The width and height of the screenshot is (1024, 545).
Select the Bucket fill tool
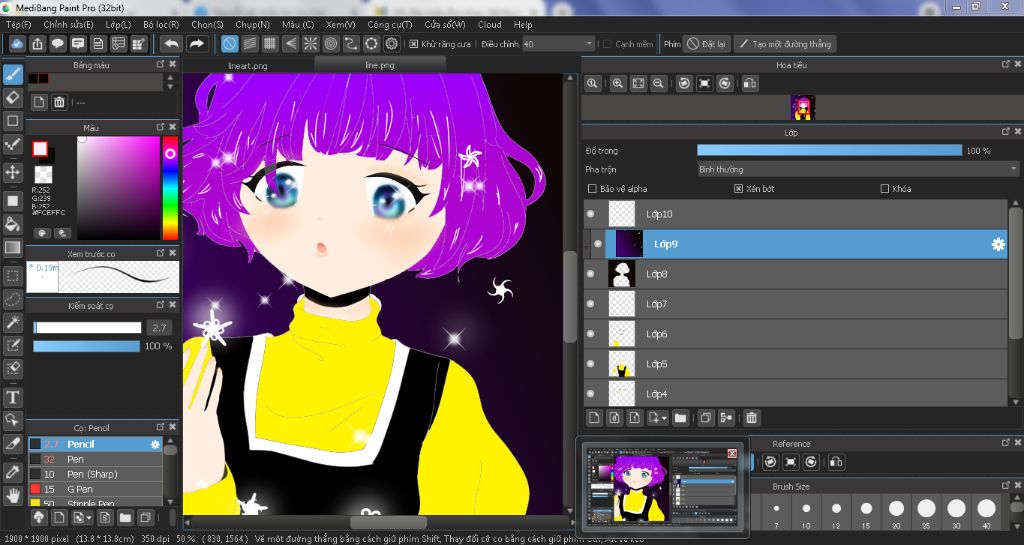13,224
